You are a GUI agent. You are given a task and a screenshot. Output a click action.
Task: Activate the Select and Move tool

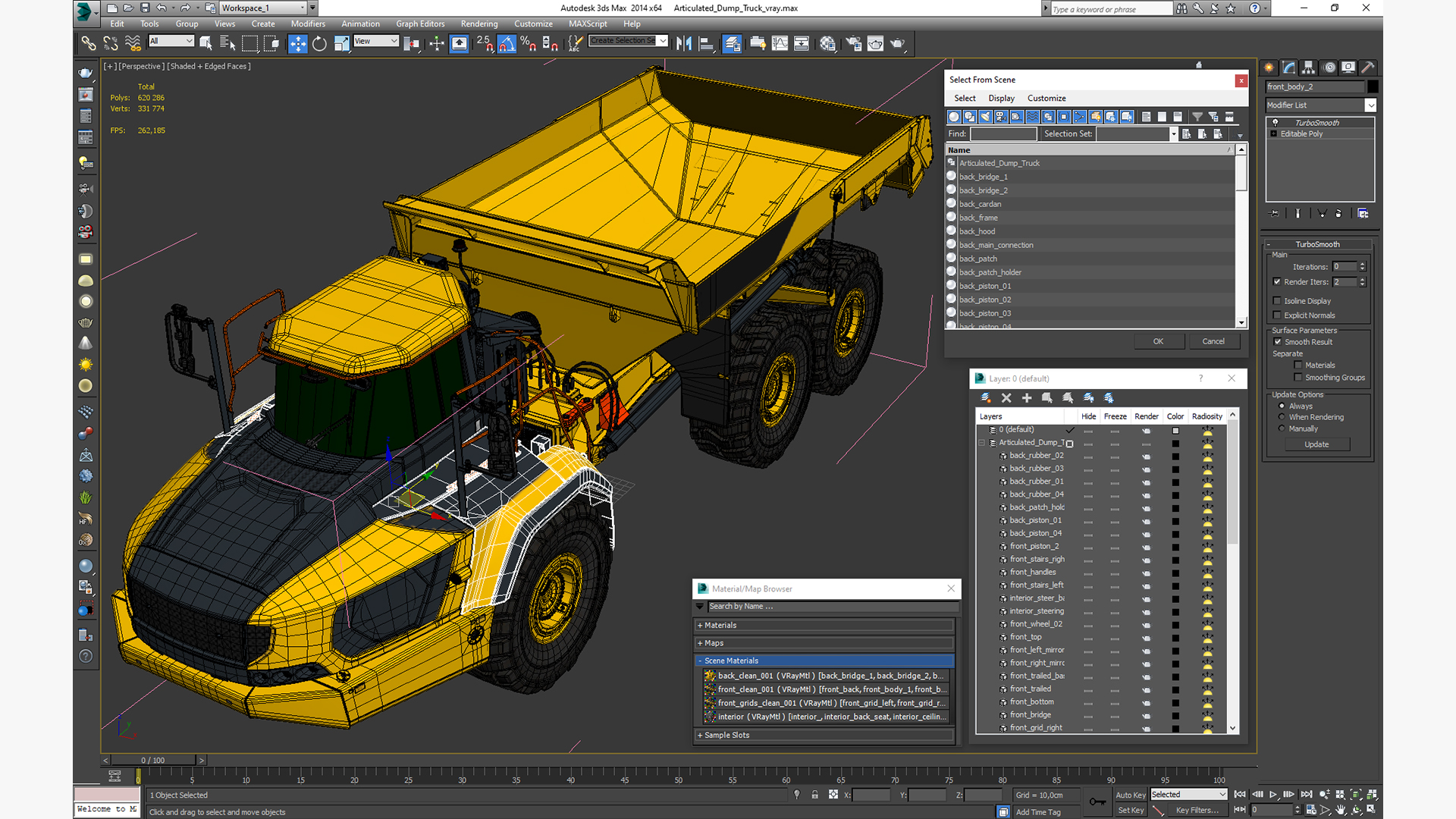298,43
